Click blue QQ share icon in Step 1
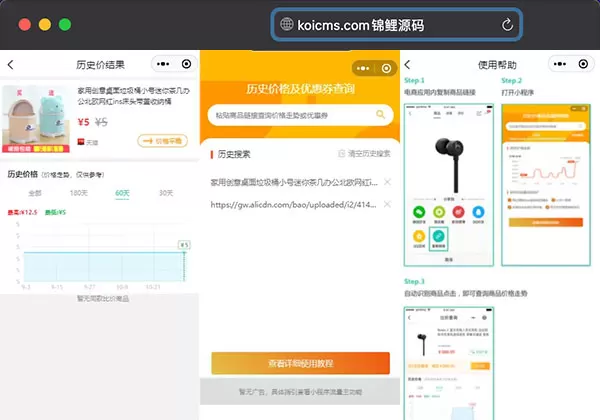 pyautogui.click(x=478, y=212)
